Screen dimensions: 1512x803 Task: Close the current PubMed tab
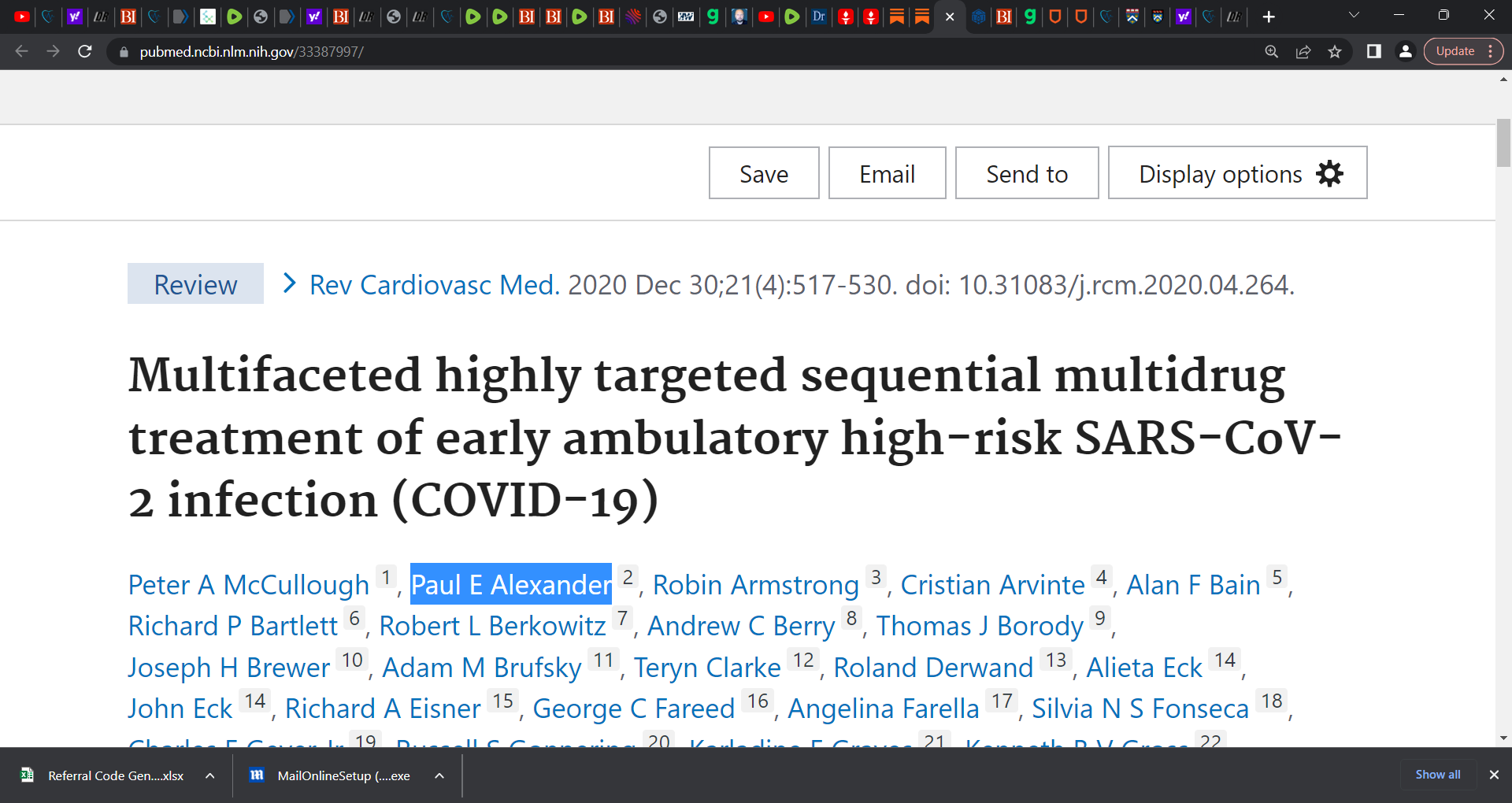pyautogui.click(x=950, y=17)
